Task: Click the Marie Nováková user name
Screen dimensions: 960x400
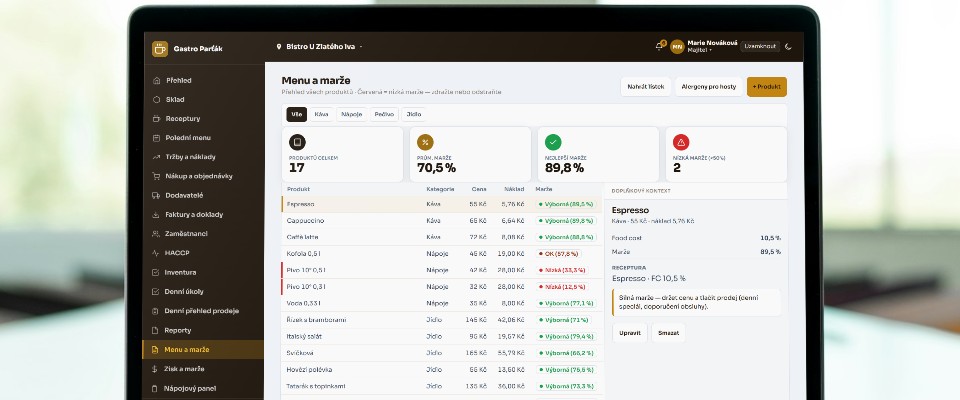Action: (x=712, y=43)
